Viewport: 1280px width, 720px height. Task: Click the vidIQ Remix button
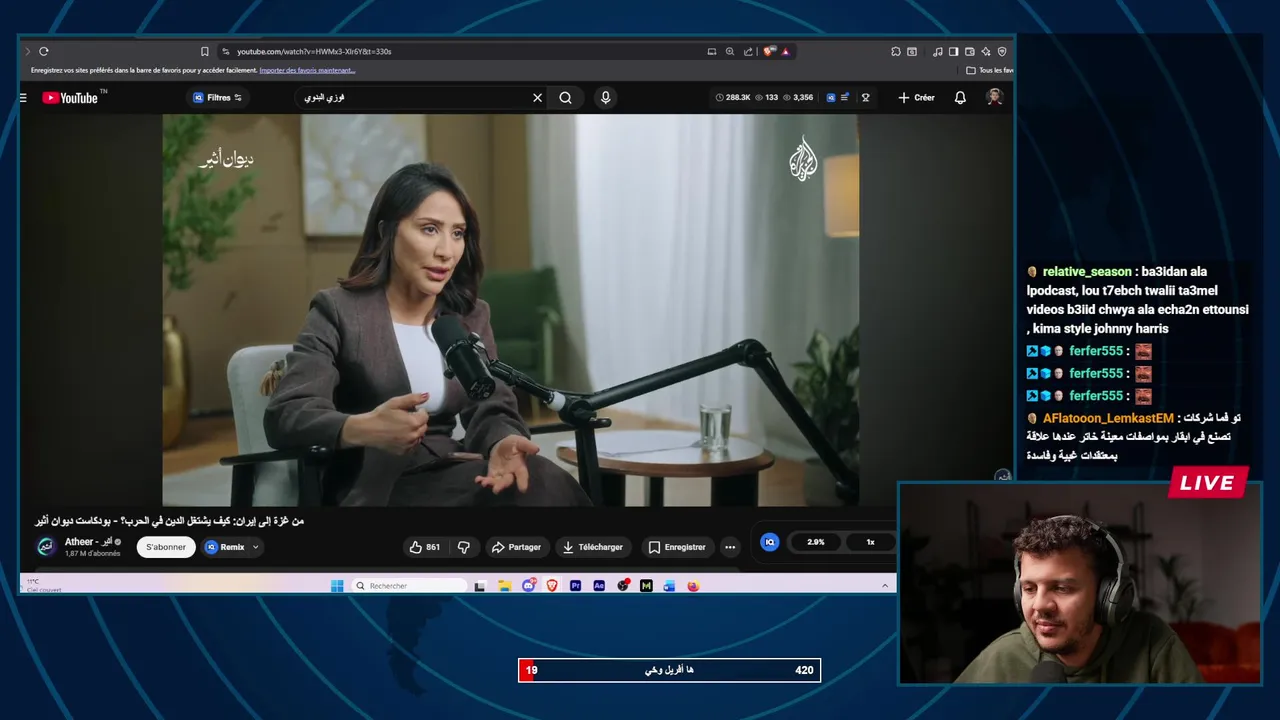(x=225, y=547)
